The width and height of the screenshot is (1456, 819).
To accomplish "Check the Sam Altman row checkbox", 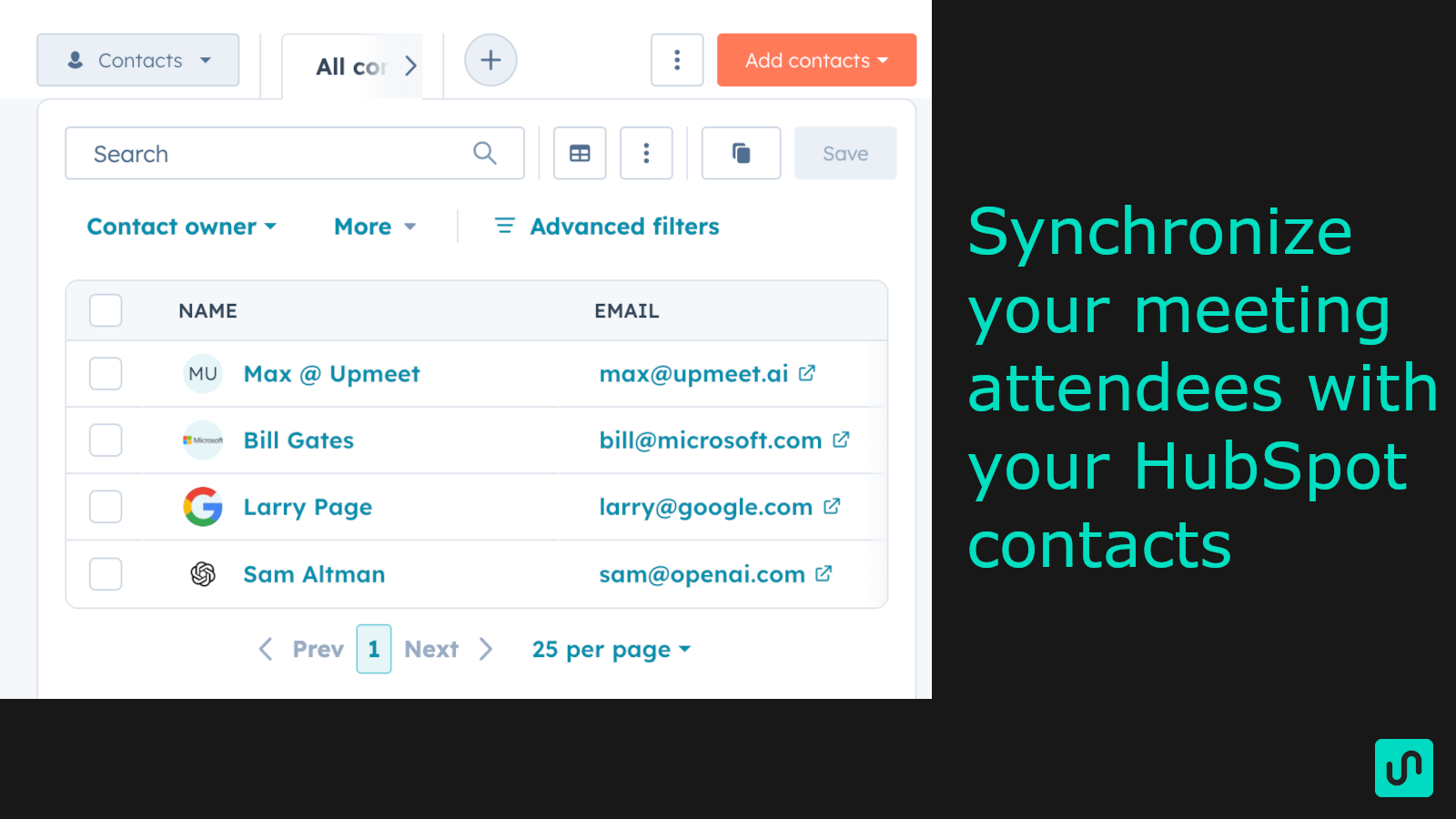I will click(x=106, y=574).
